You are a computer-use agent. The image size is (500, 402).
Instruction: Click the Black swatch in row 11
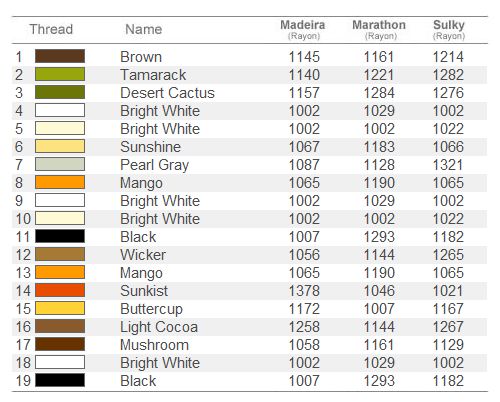(x=60, y=236)
